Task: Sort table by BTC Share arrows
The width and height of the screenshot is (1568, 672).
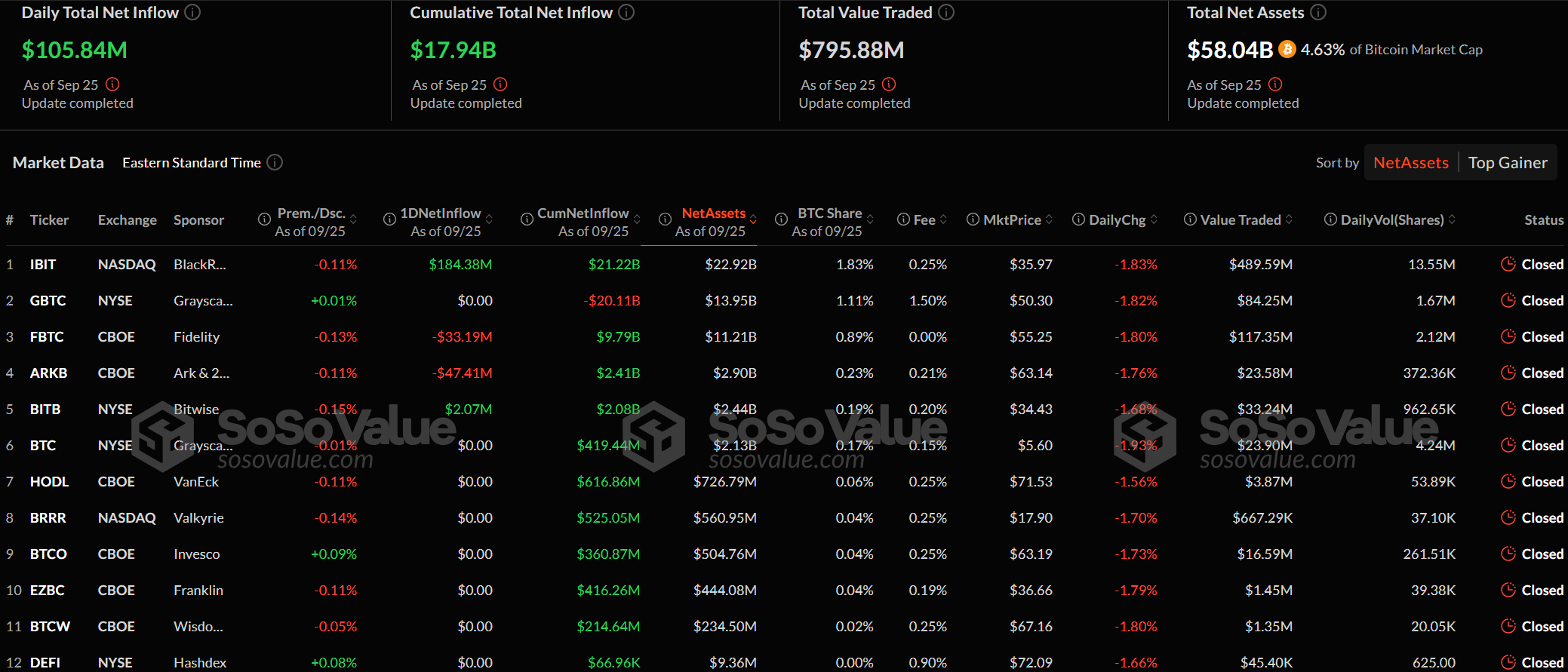Action: point(870,219)
